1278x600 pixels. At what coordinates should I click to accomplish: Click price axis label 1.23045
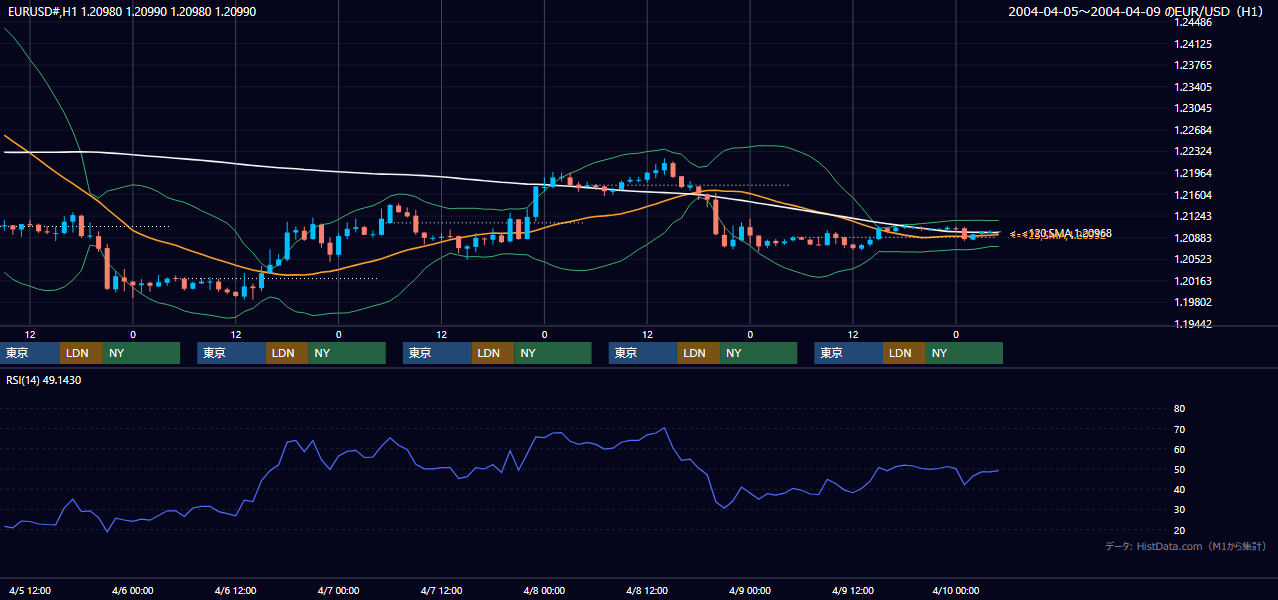[1194, 108]
